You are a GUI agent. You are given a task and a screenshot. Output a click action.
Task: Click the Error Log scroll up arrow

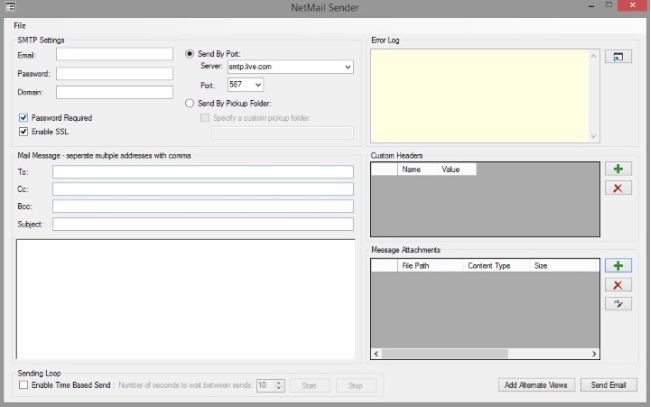click(x=594, y=56)
